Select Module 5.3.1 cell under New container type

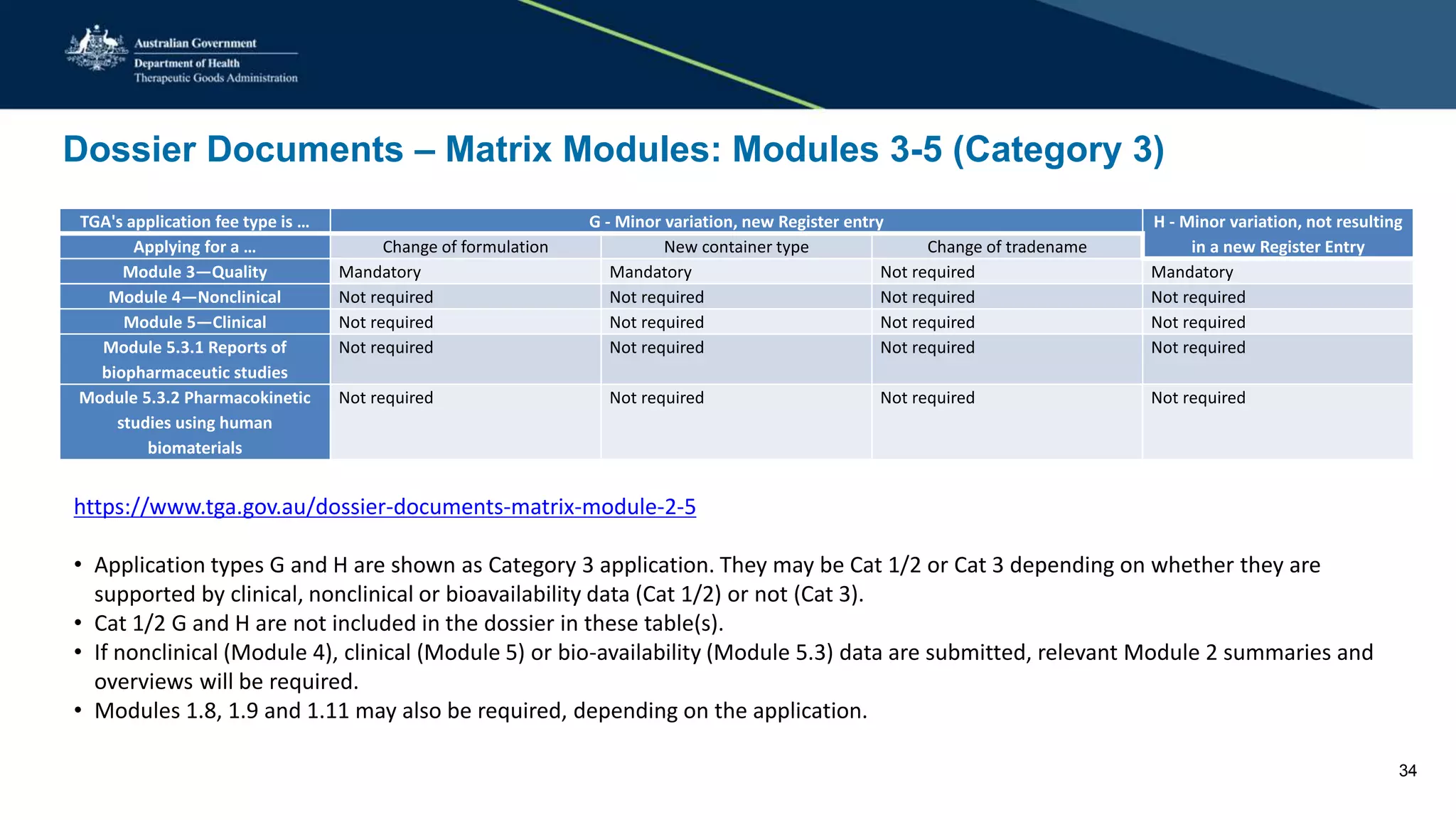point(737,359)
